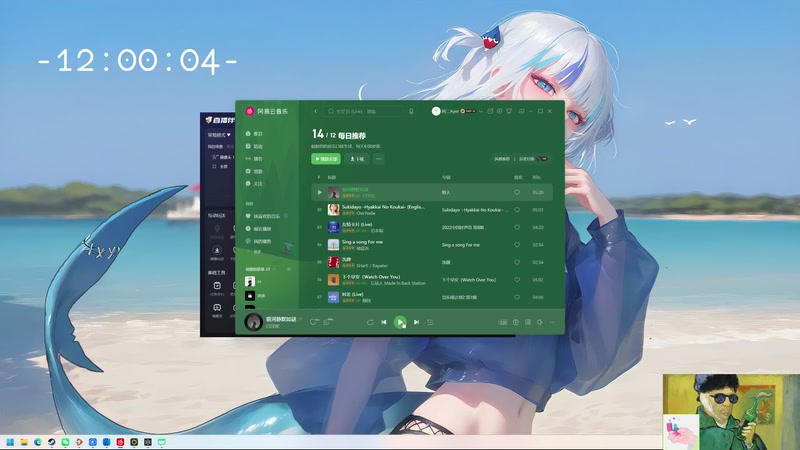Select the fourth sidebar navigation item

(x=255, y=171)
